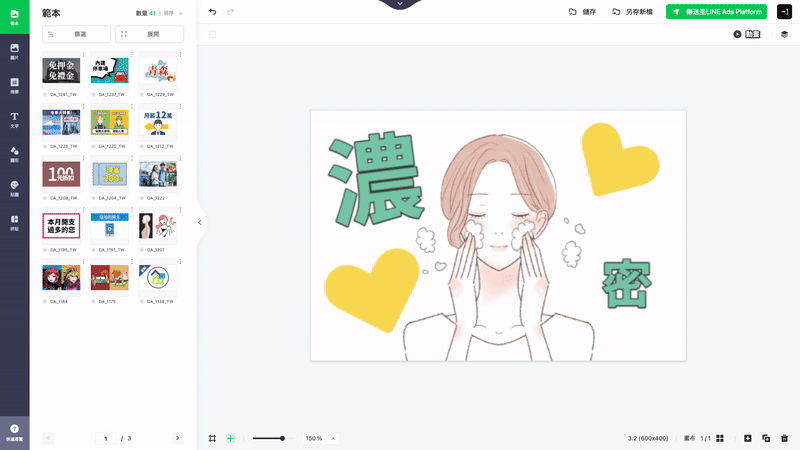Open the 圖片 images panel
This screenshot has height=450, width=800.
click(14, 51)
